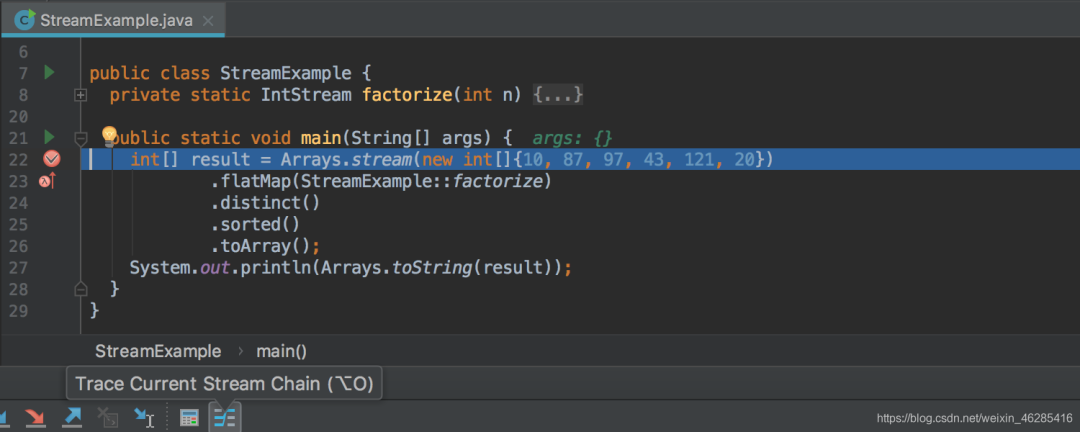Click fold end marker on line 28
This screenshot has height=432, width=1080.
tap(81, 289)
